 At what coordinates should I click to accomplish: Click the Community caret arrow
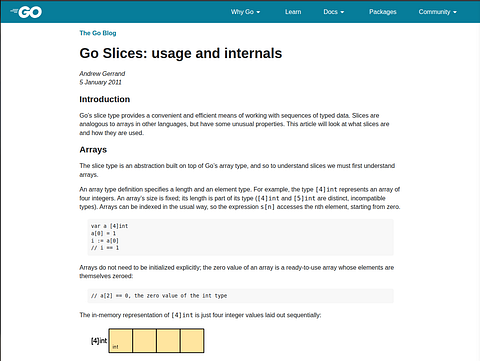tap(455, 12)
